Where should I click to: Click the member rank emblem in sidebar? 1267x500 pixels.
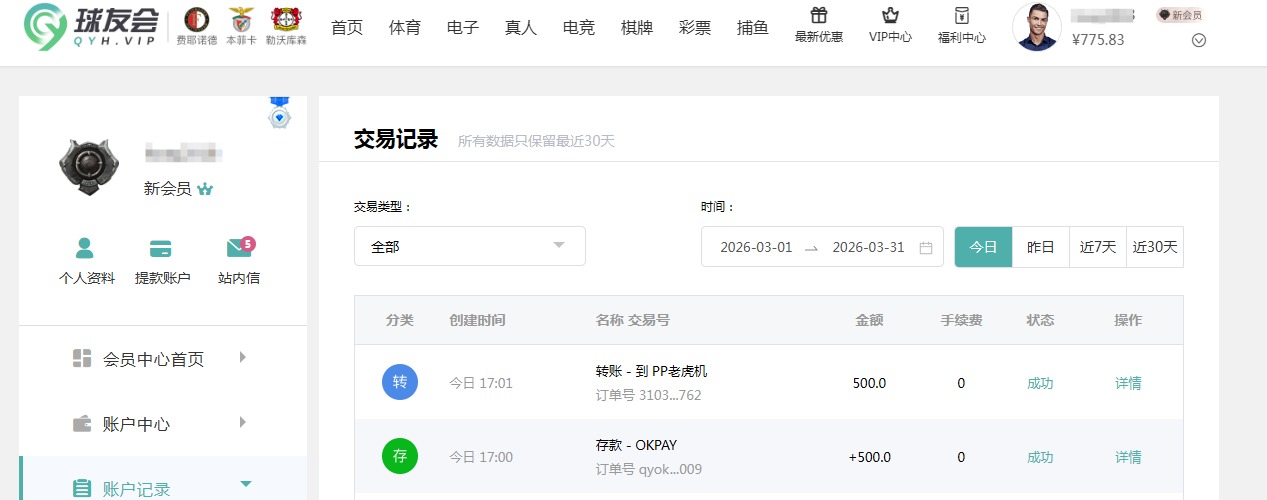88,166
